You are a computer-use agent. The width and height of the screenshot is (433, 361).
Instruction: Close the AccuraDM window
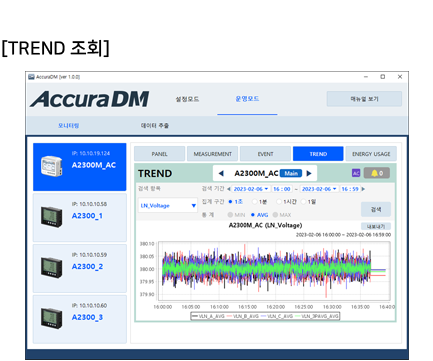click(400, 77)
